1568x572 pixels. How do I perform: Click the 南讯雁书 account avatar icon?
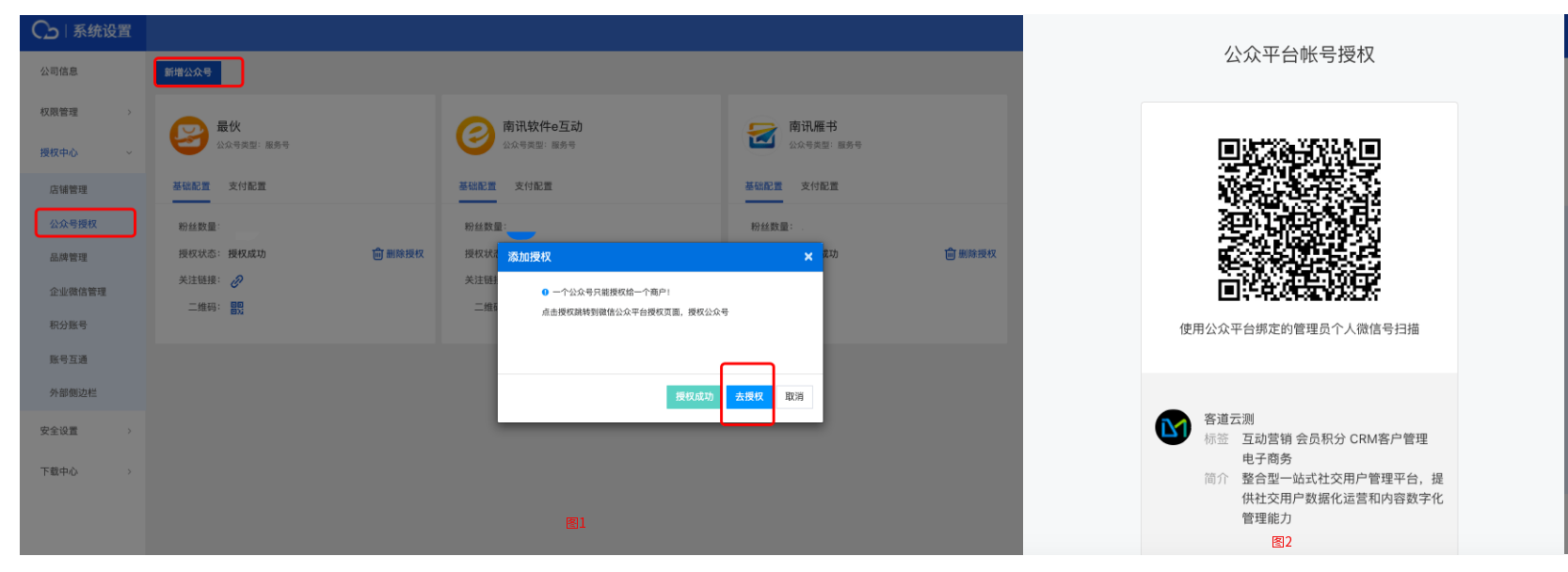point(761,135)
